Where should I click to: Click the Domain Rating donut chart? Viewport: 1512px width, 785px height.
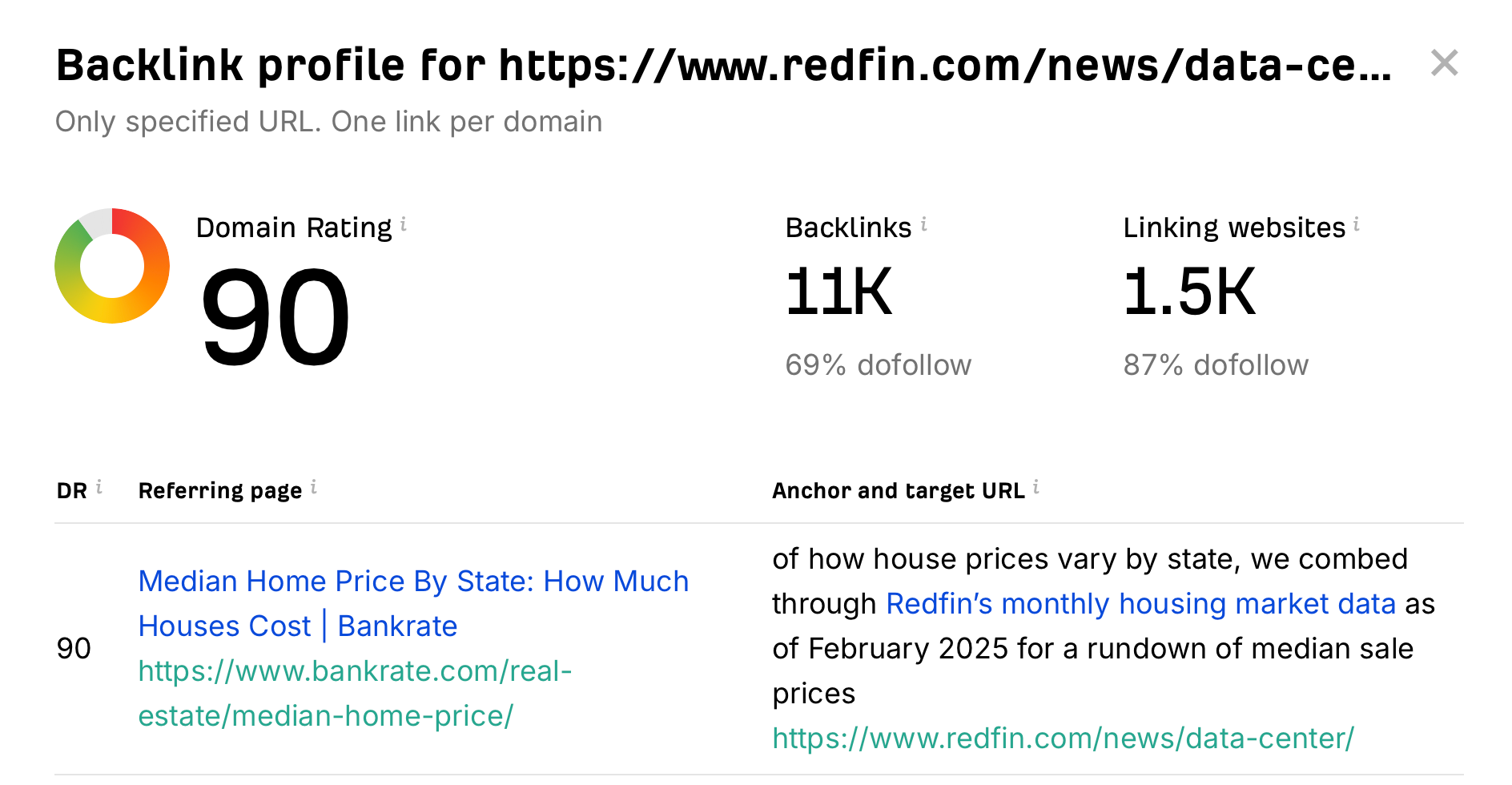(x=112, y=266)
